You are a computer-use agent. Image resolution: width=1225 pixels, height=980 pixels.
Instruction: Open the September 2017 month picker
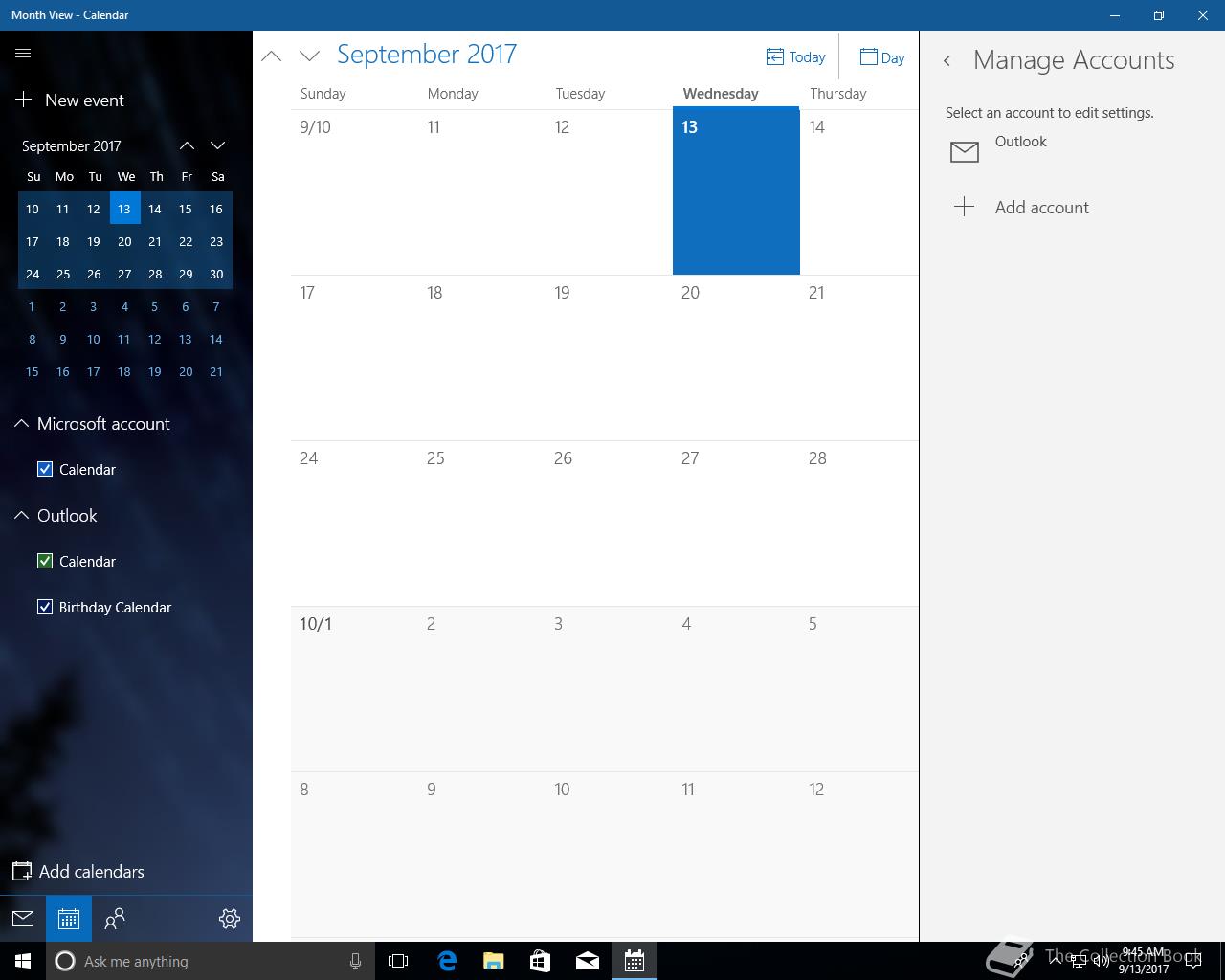(427, 55)
